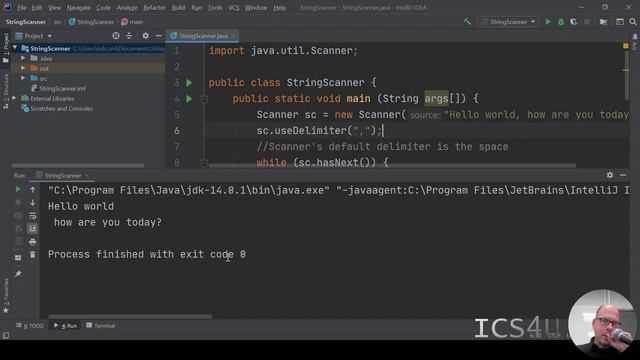Collapse the StringScanner root project node
Viewport: 640px width, 360px height.
point(15,48)
